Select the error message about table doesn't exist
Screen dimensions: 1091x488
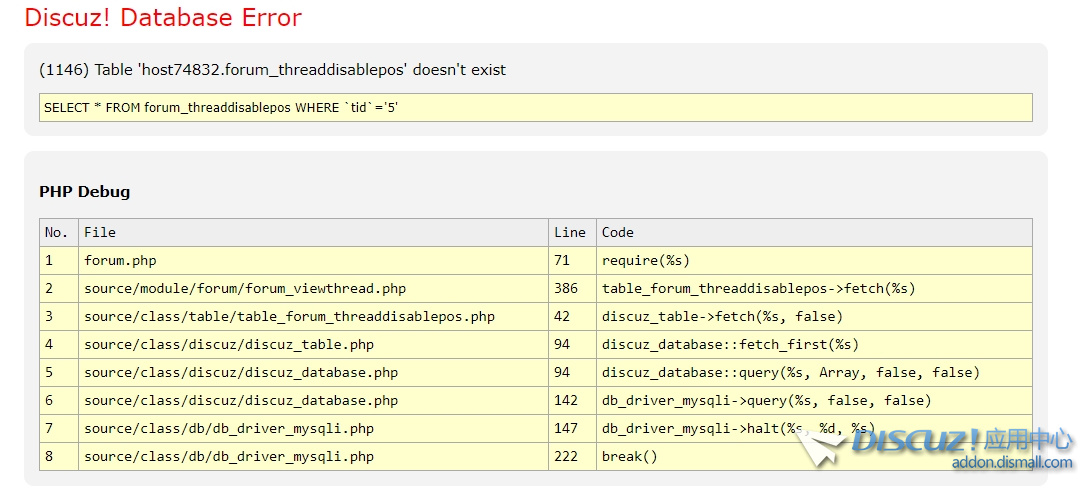[273, 70]
